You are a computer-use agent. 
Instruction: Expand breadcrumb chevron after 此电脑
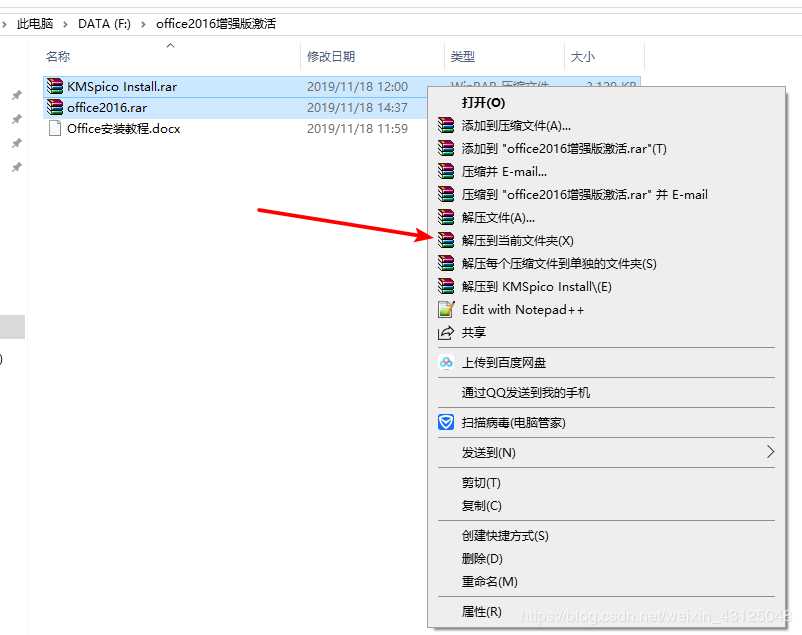point(65,24)
